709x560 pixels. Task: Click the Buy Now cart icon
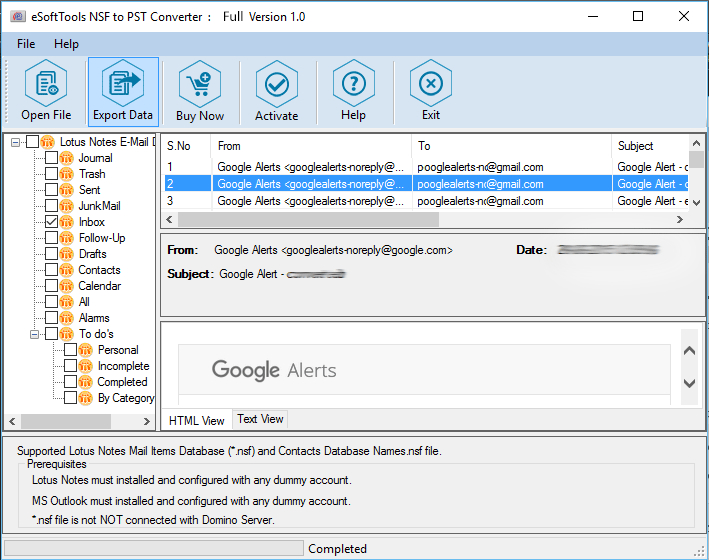point(200,84)
